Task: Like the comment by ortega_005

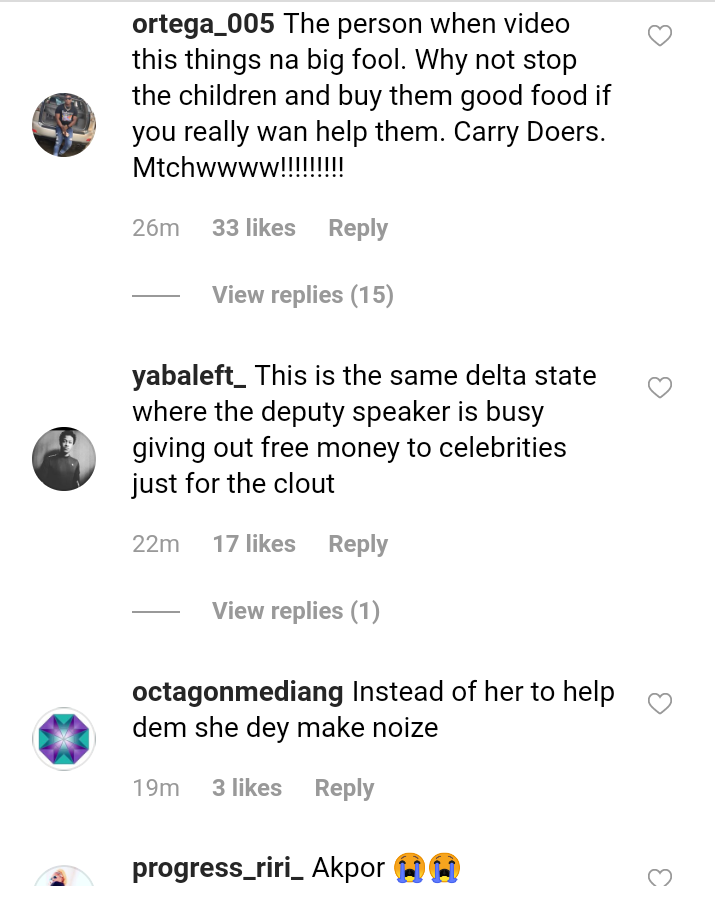Action: 660,37
